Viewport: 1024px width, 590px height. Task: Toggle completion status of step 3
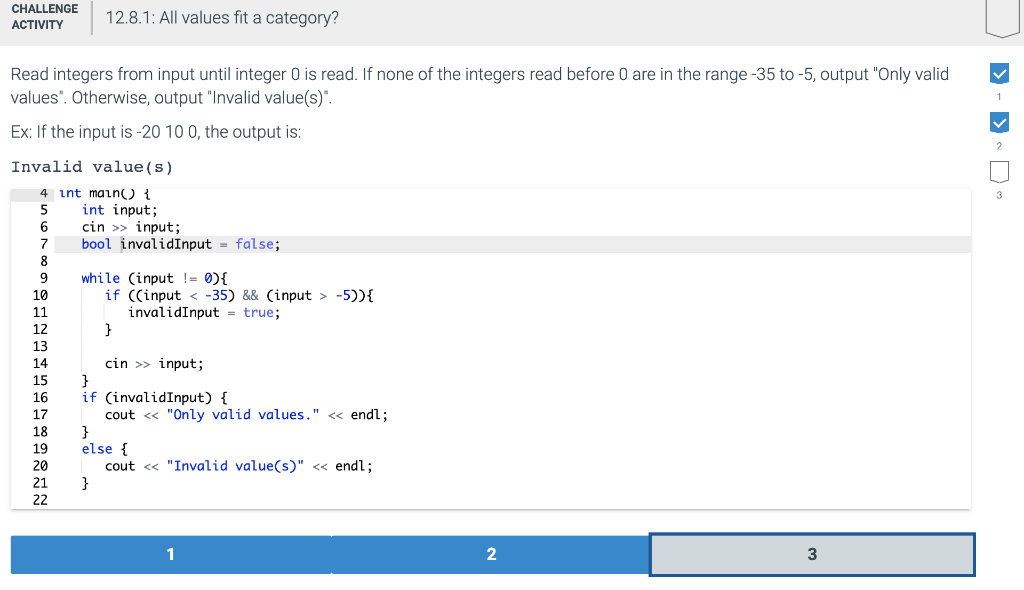point(998,172)
